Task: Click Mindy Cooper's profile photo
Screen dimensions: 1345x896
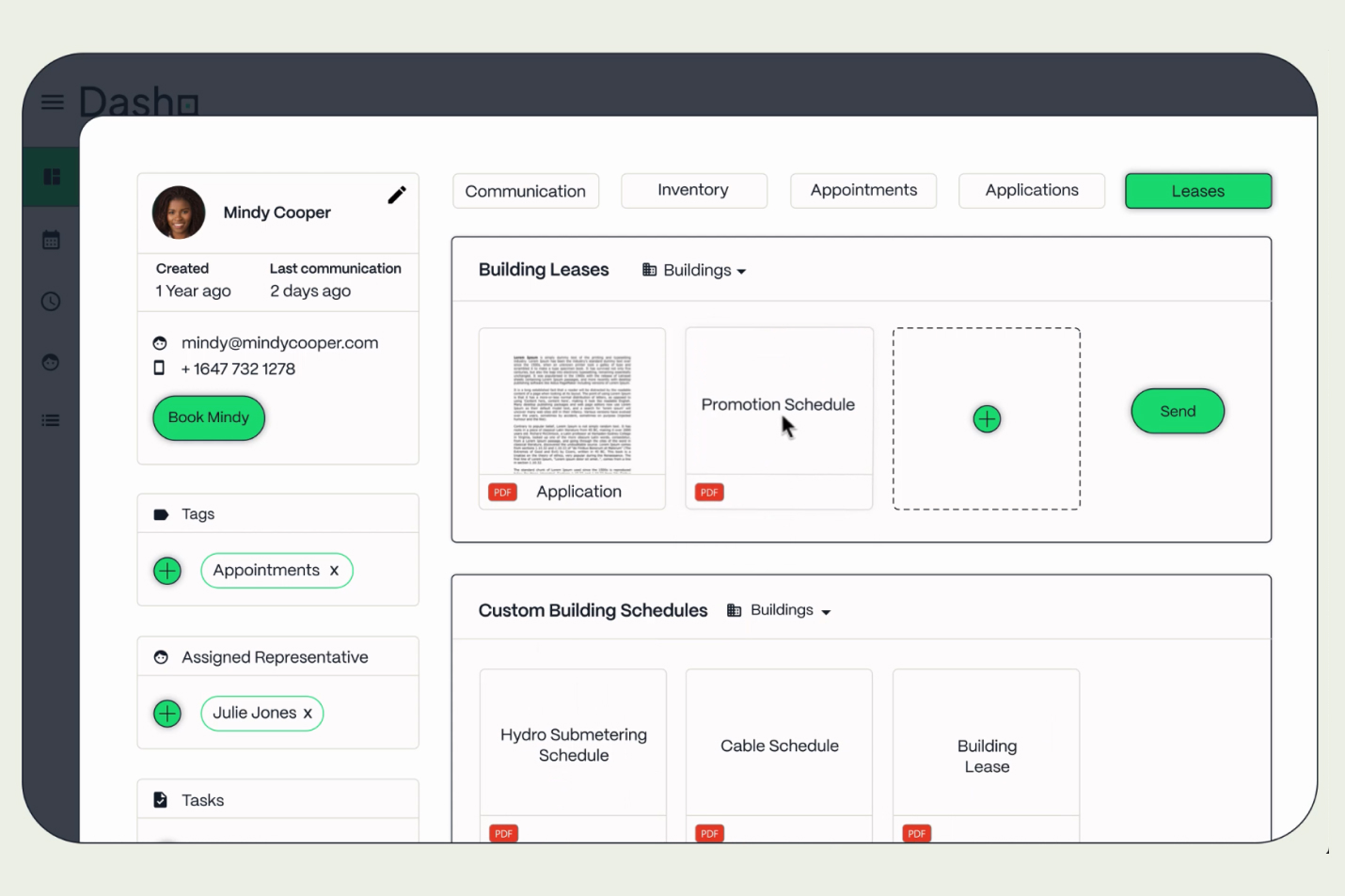Action: click(179, 212)
